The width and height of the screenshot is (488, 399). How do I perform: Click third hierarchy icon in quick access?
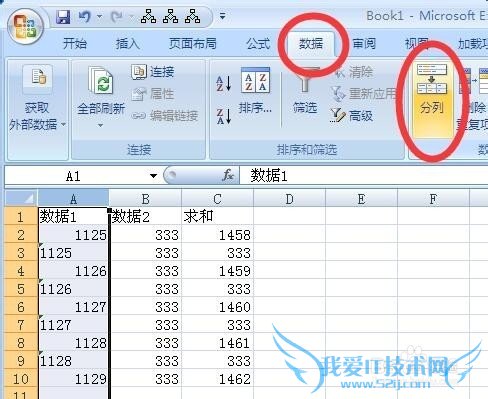193,16
